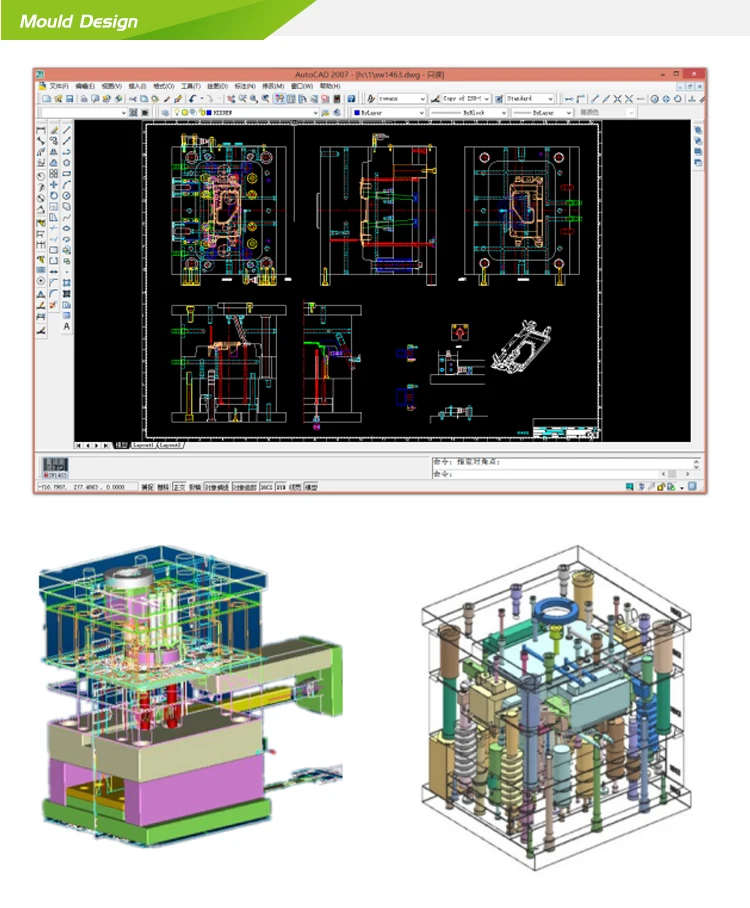Toggle object snap tracking (对象追踪) status button

click(x=245, y=487)
